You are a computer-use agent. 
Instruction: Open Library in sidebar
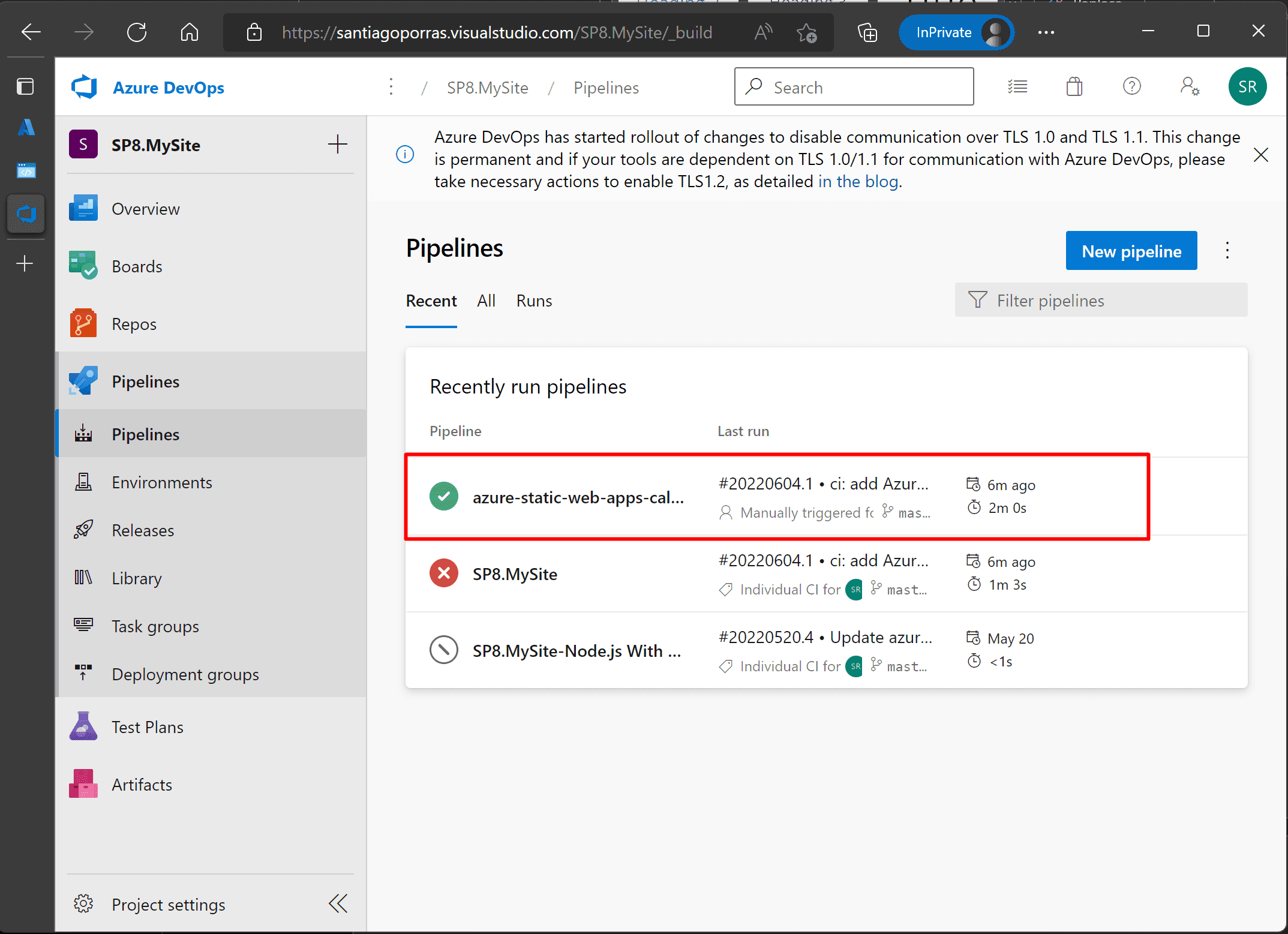click(211, 578)
